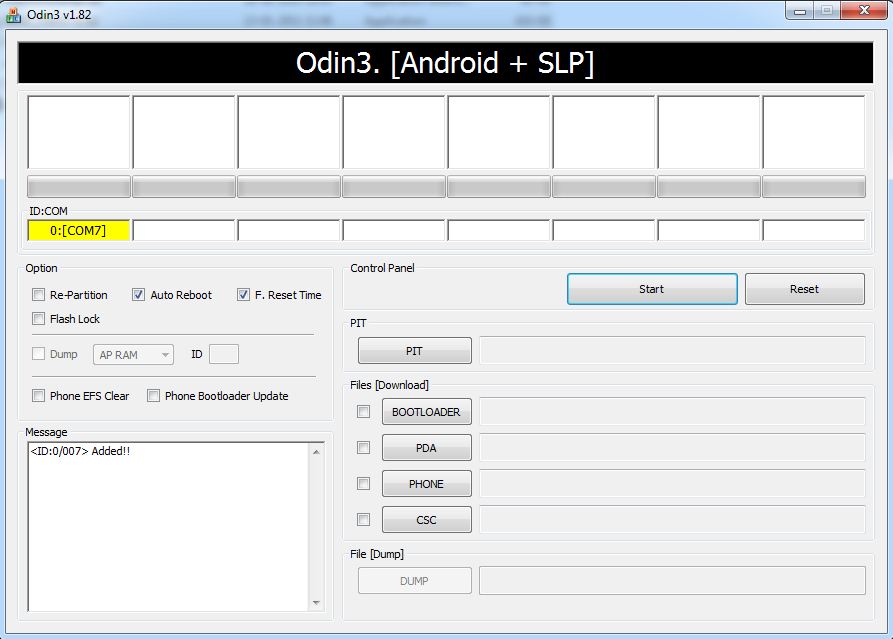The image size is (893, 639).
Task: Enable the Re-Partition checkbox
Action: pyautogui.click(x=39, y=295)
